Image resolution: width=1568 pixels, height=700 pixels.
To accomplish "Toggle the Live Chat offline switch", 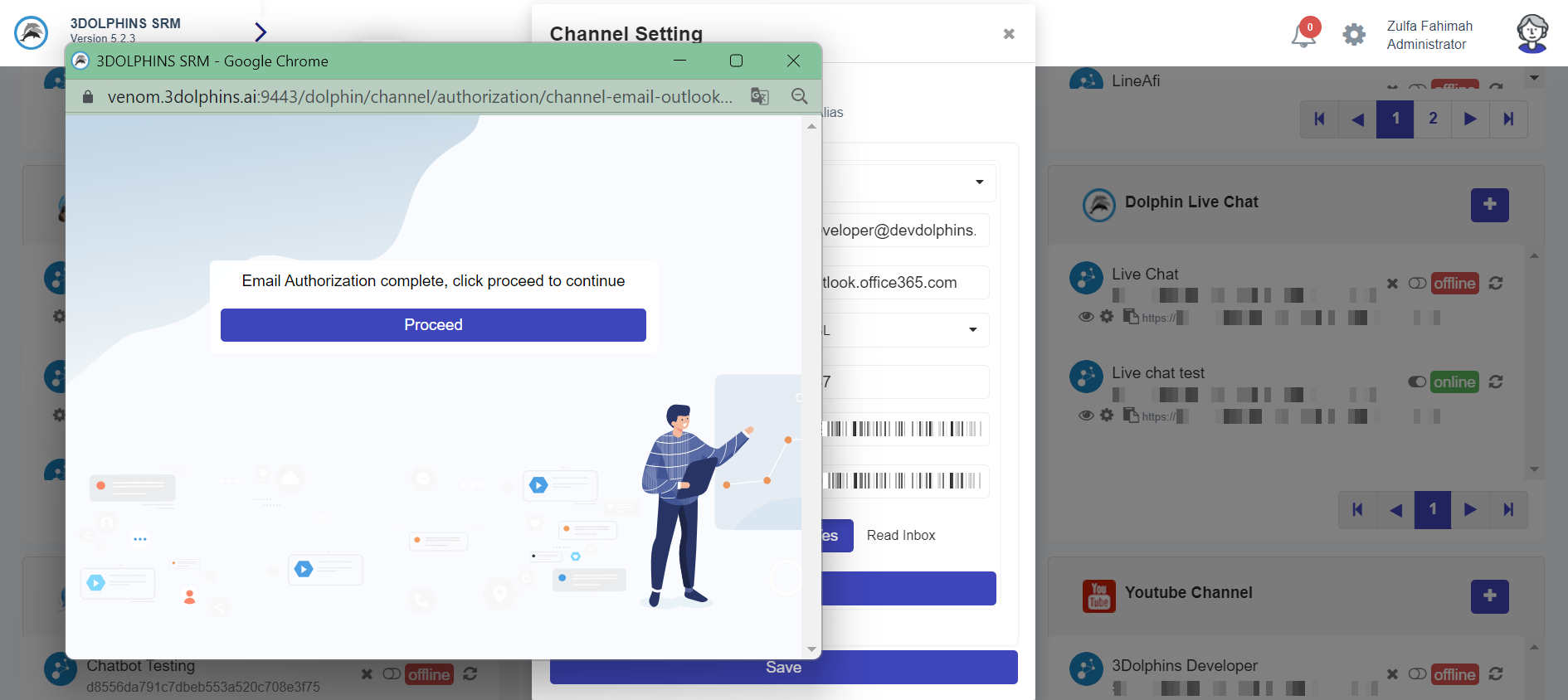I will (x=1417, y=284).
